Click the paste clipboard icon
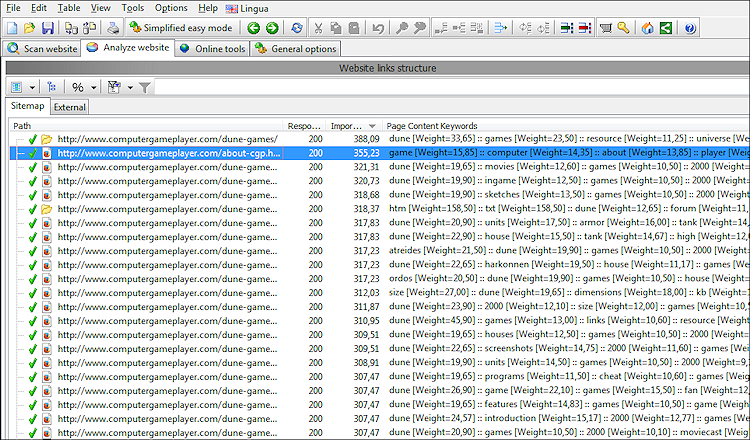 [x=354, y=28]
